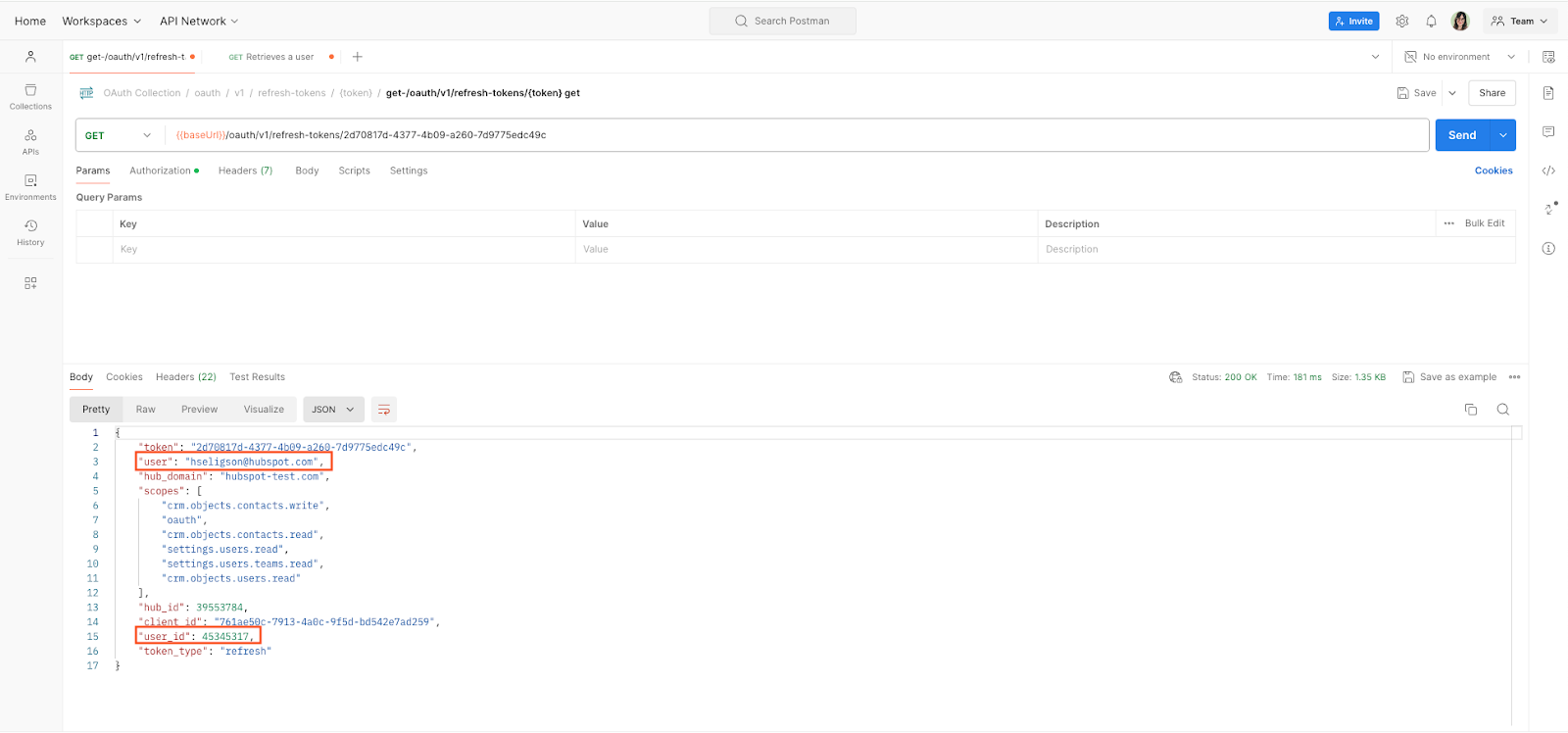
Task: Click the OAuth Collection breadcrumb
Action: [142, 93]
